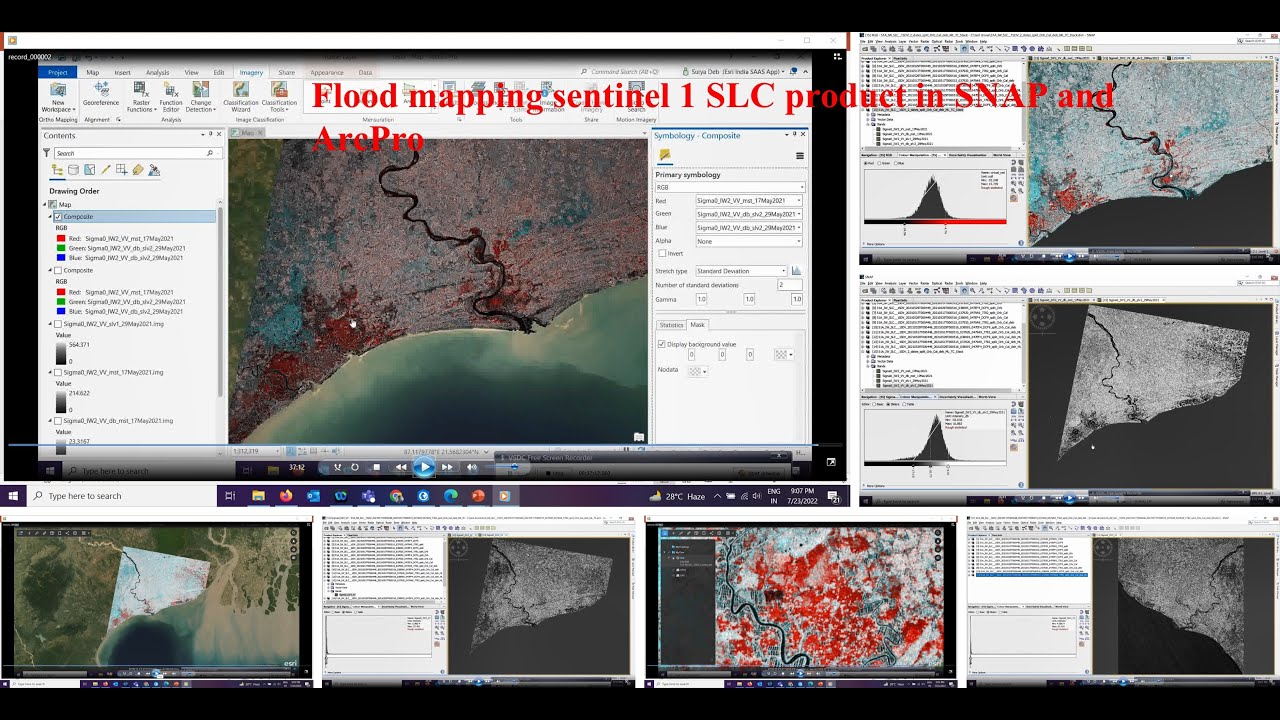Enable the second Composite layer checkbox

[x=58, y=270]
